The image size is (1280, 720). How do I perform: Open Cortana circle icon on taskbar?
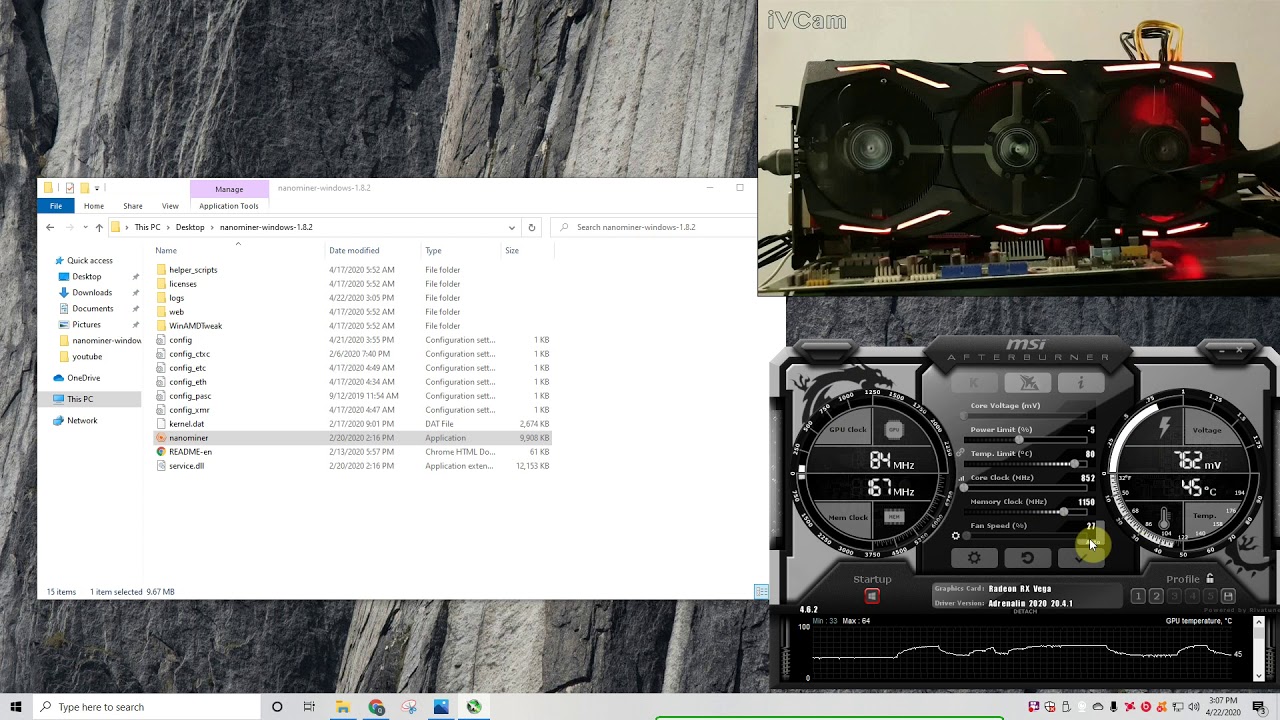pos(277,707)
